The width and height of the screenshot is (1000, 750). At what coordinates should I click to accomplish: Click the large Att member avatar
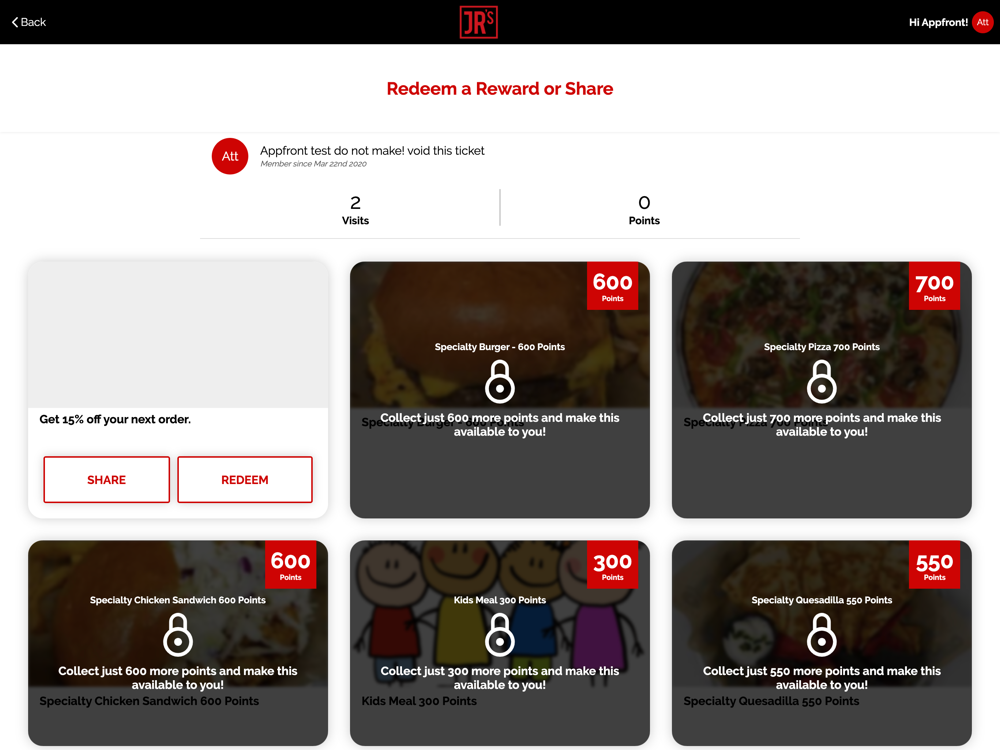pyautogui.click(x=230, y=156)
